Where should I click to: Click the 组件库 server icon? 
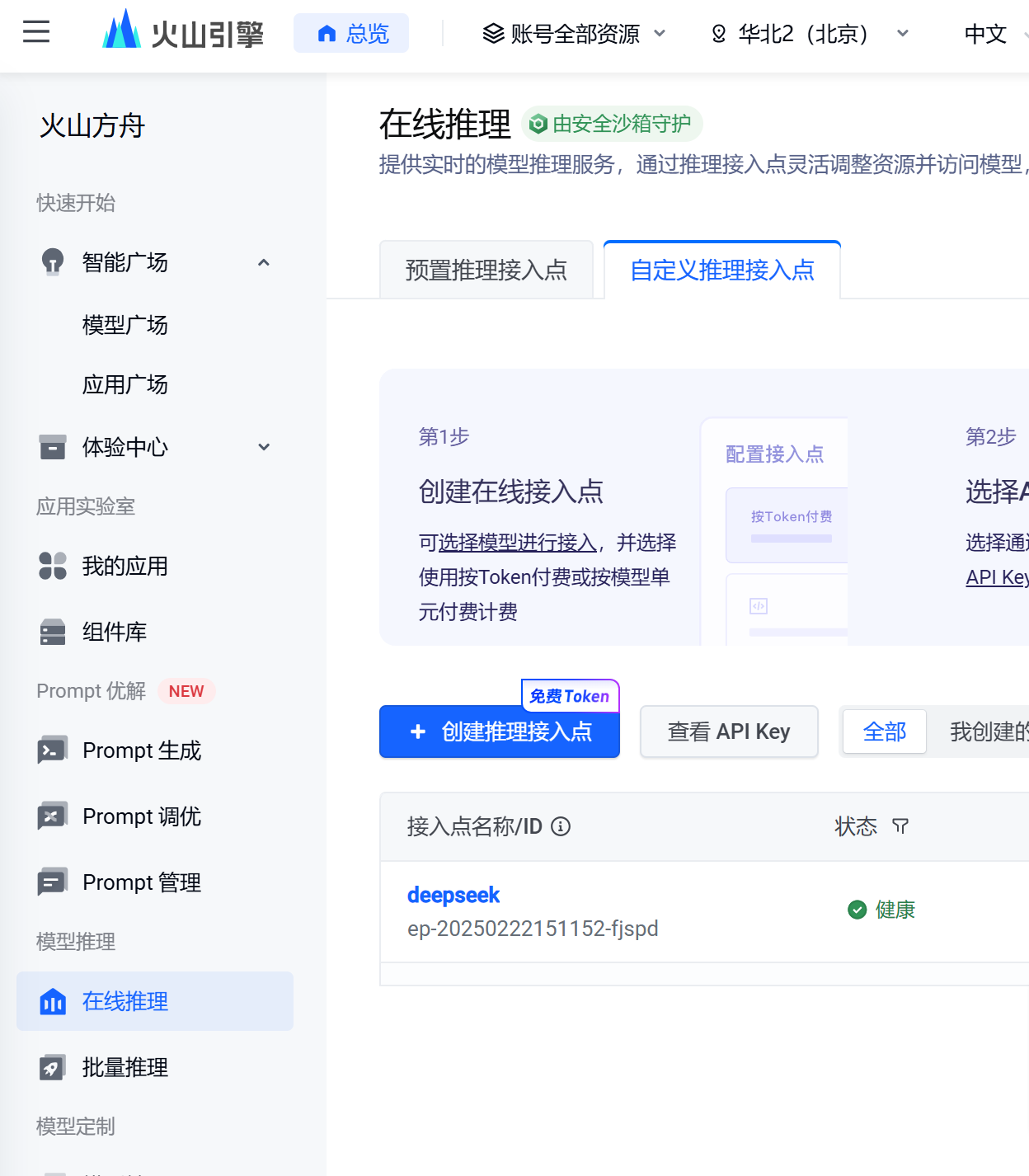click(53, 632)
